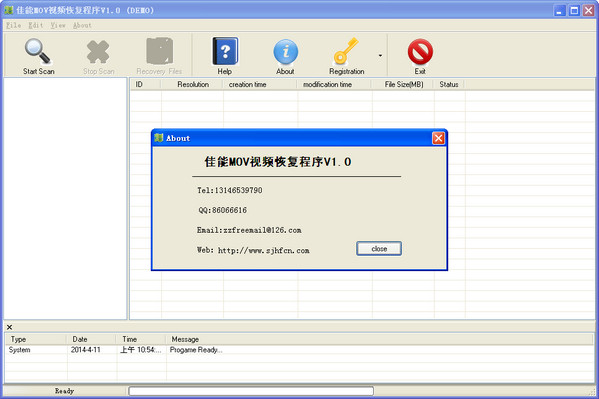
Task: Close the About dialog with the red X
Action: click(438, 138)
